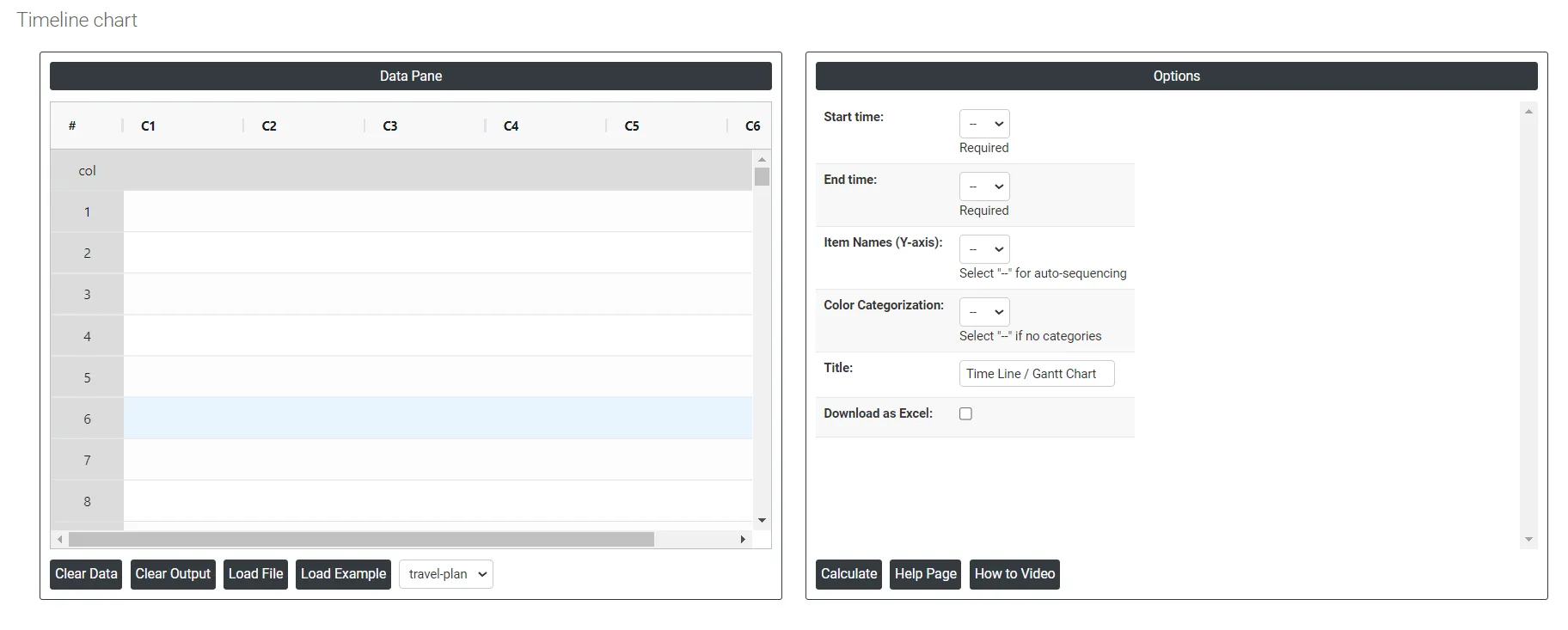Click the Options pane scroll down arrow

[1528, 539]
